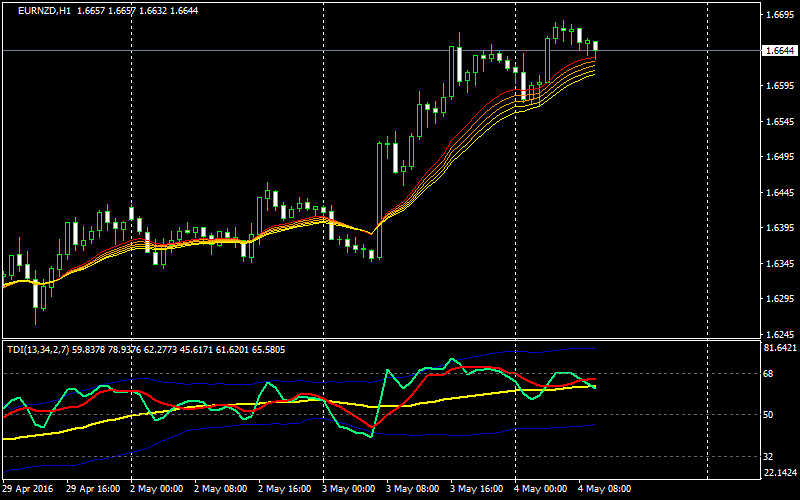Click the 81.6421 indicator scale value

(781, 348)
